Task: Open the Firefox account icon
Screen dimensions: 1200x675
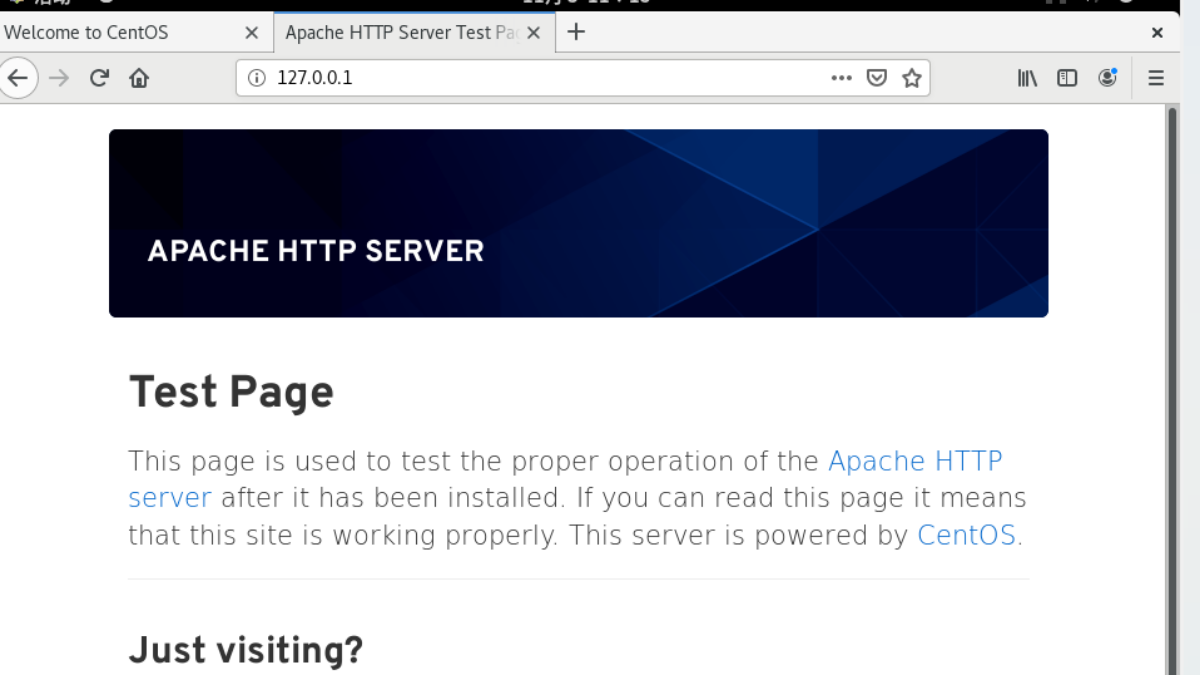Action: (1107, 78)
